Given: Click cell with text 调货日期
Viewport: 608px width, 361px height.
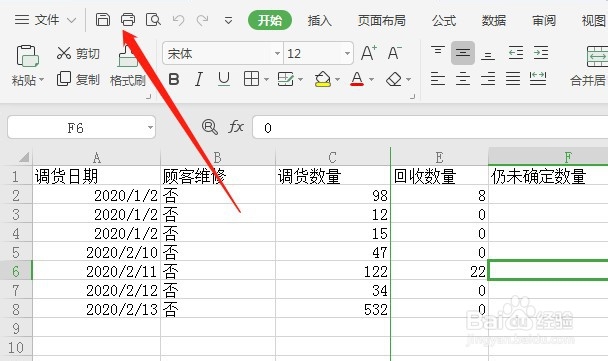Looking at the screenshot, I should 97,176.
